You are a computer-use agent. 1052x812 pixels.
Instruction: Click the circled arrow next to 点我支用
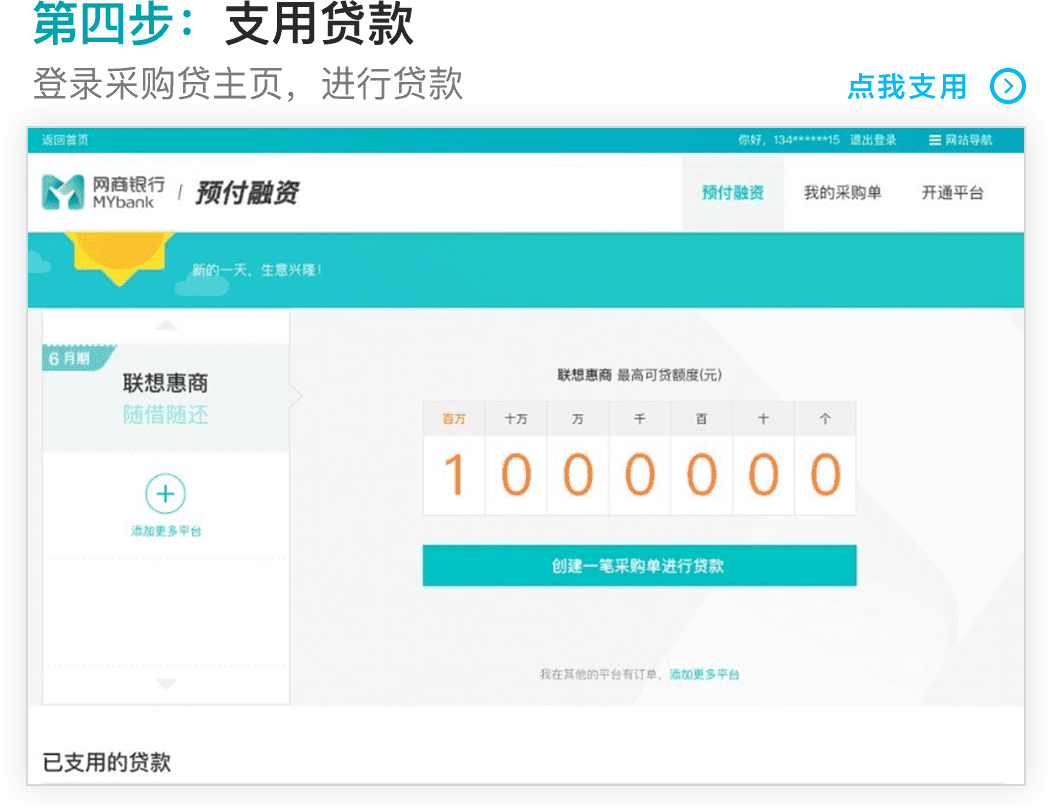(1008, 86)
